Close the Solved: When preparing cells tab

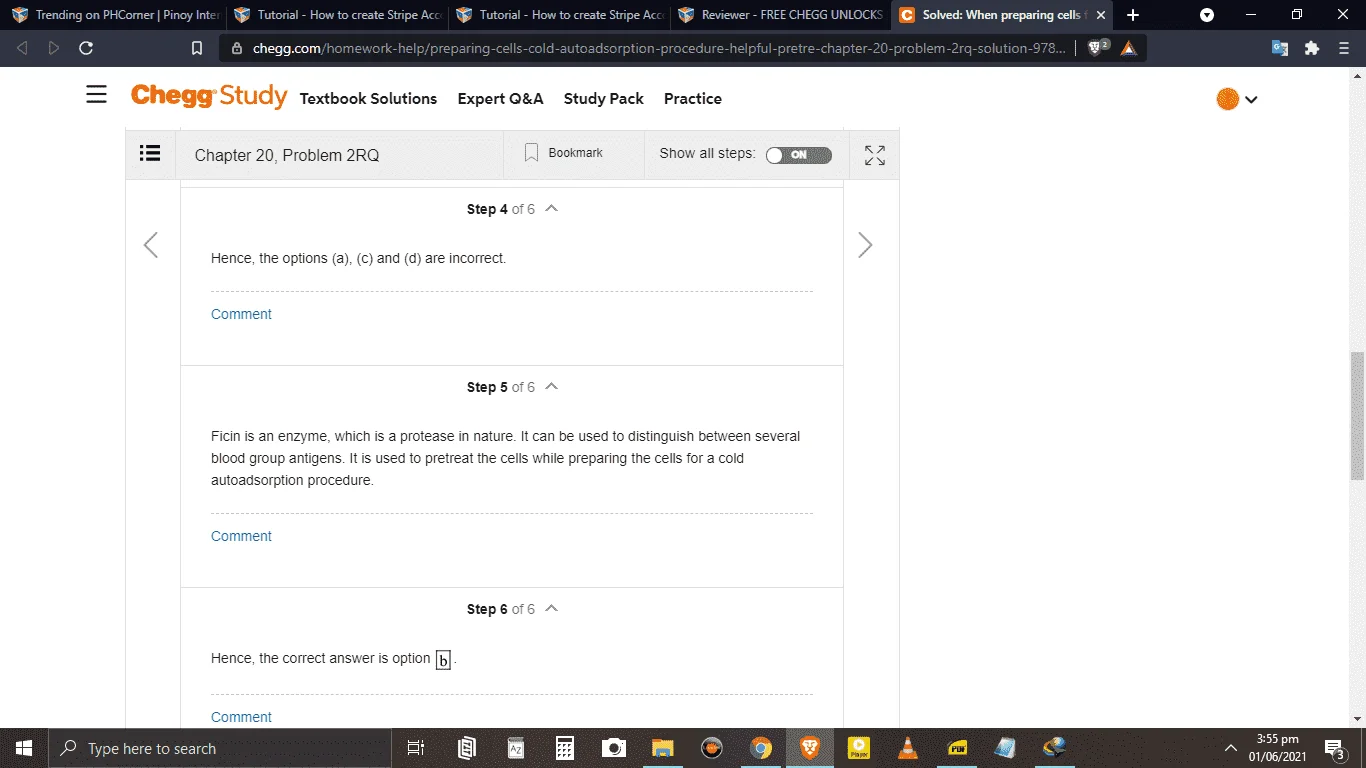click(x=1101, y=15)
